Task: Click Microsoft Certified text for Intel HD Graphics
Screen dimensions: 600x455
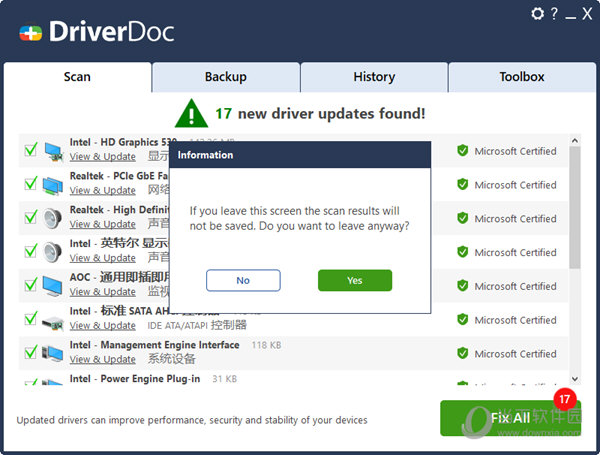Action: [515, 151]
